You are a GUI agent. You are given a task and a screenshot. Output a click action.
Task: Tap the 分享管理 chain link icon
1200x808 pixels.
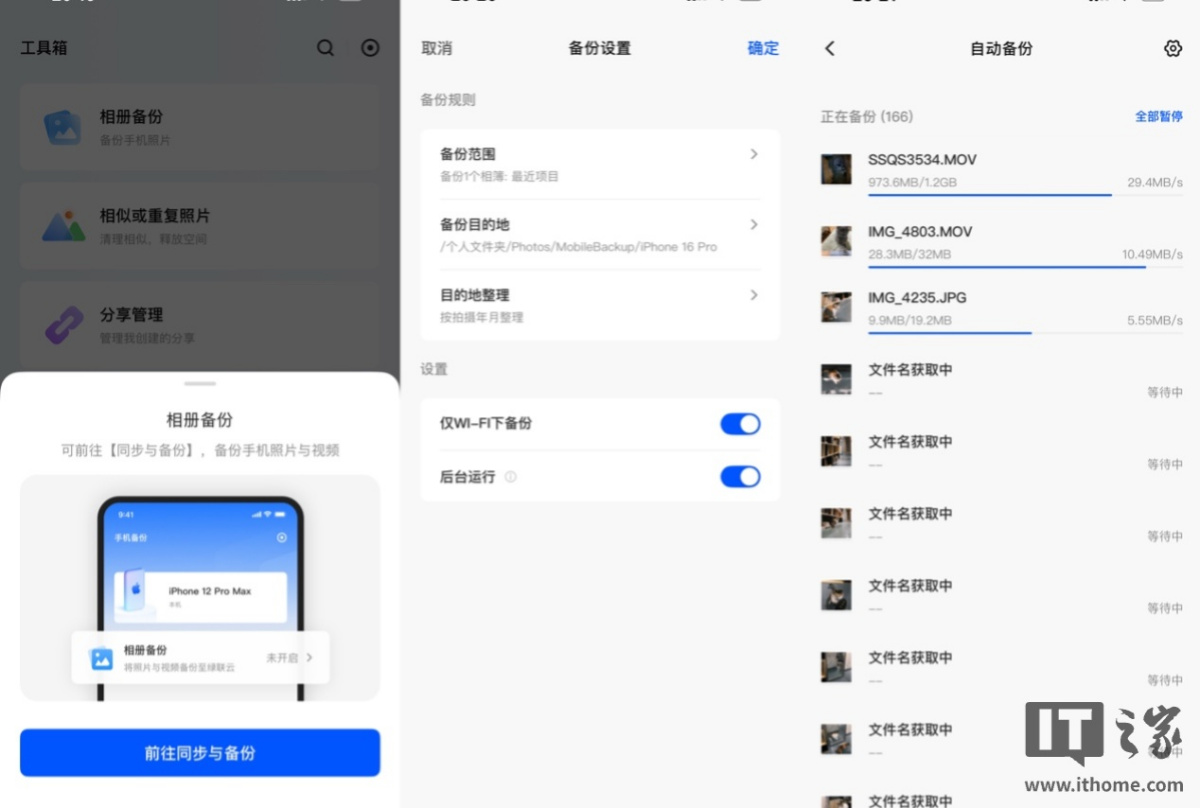62,325
